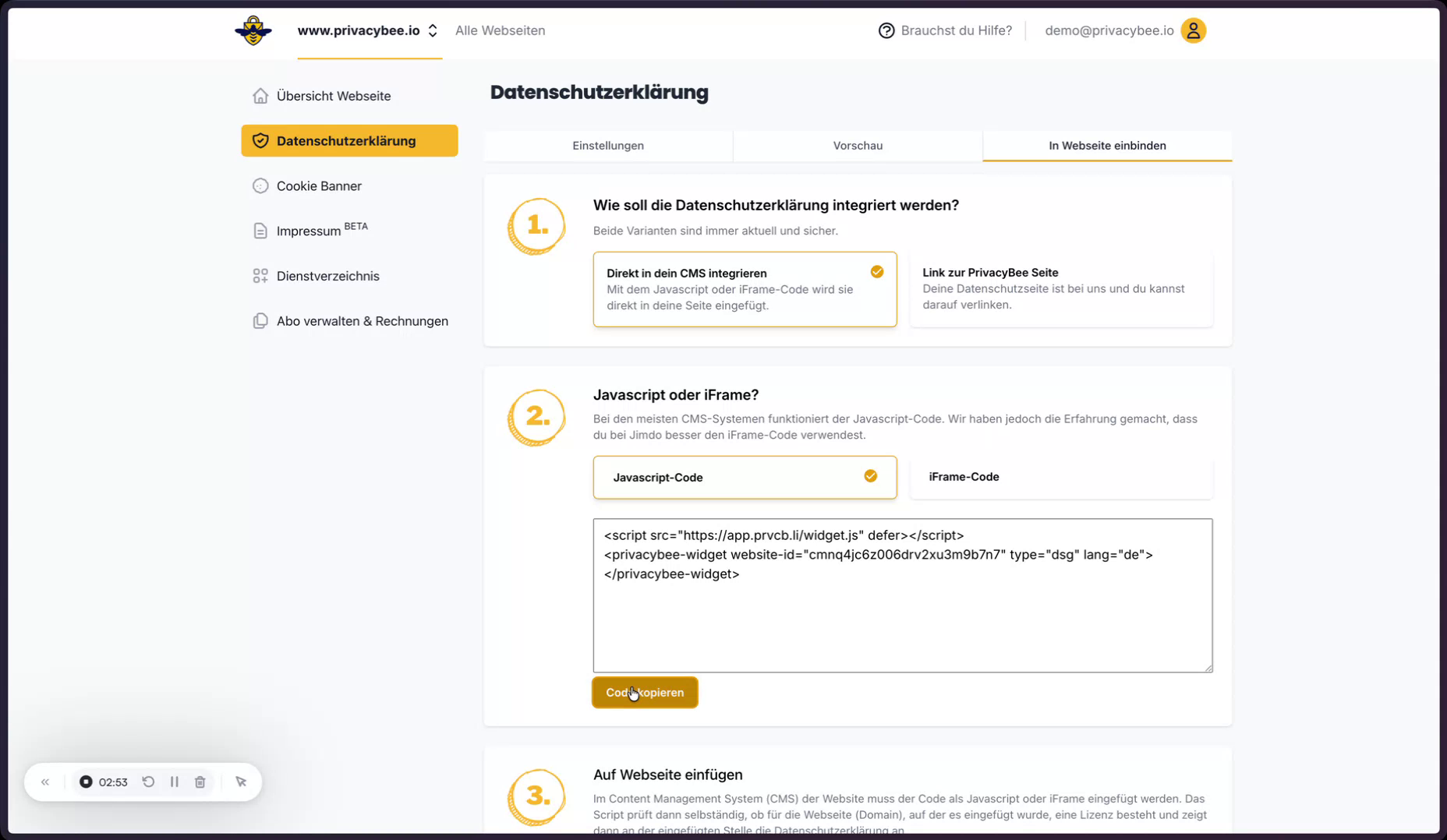Select the Javascript-Code option
This screenshot has height=840, width=1447.
[x=745, y=477]
